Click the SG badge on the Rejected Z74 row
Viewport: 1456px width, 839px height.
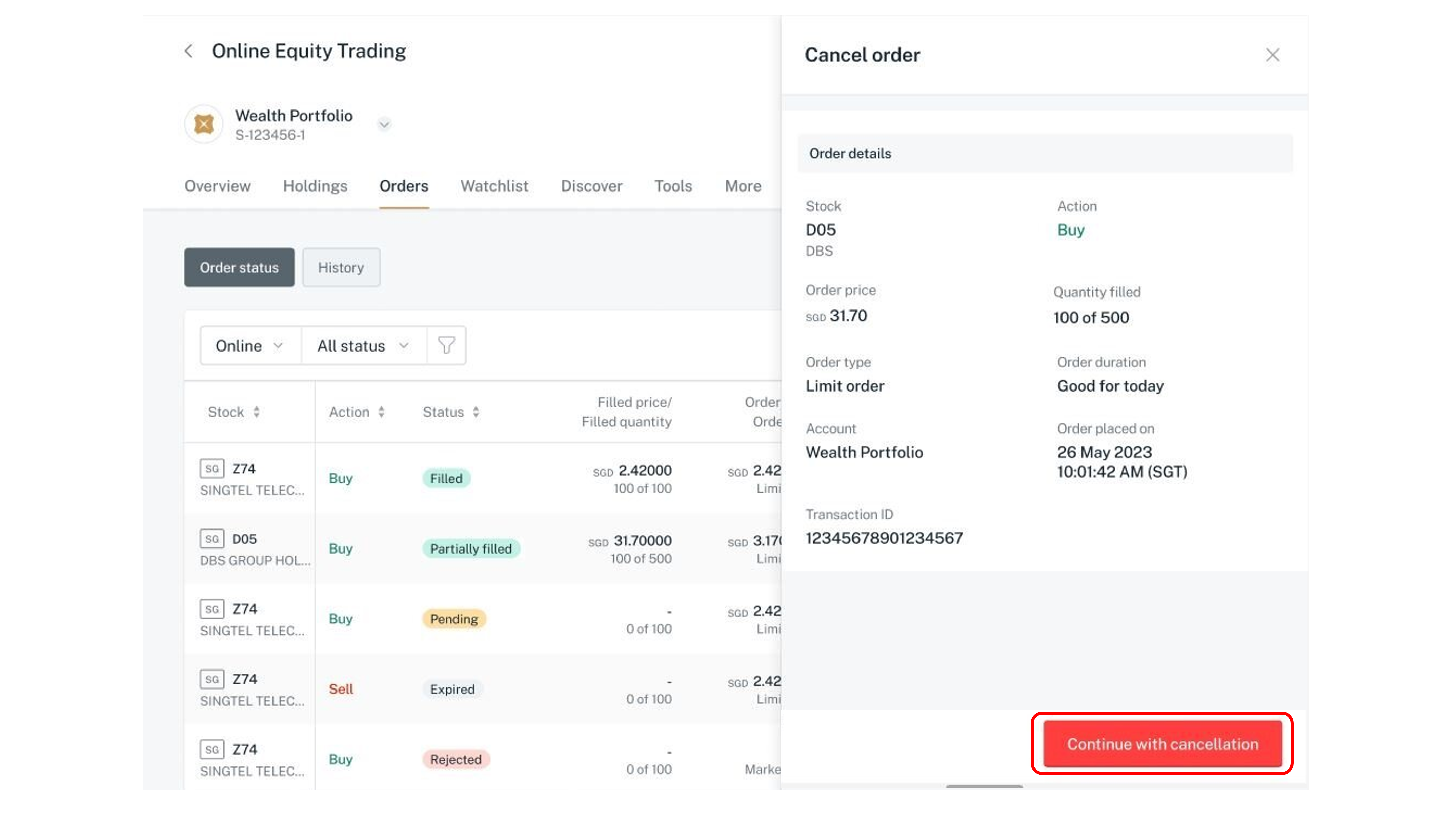pyautogui.click(x=211, y=749)
